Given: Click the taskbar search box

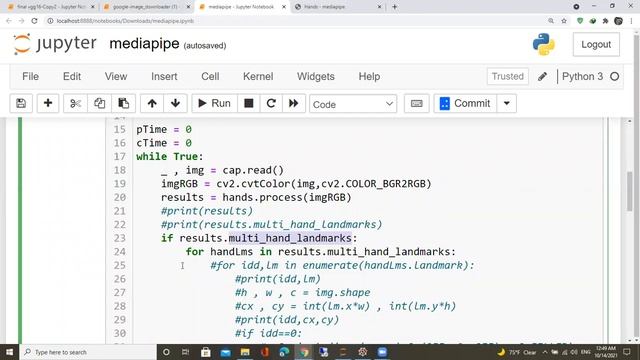Looking at the screenshot, I should (x=88, y=352).
